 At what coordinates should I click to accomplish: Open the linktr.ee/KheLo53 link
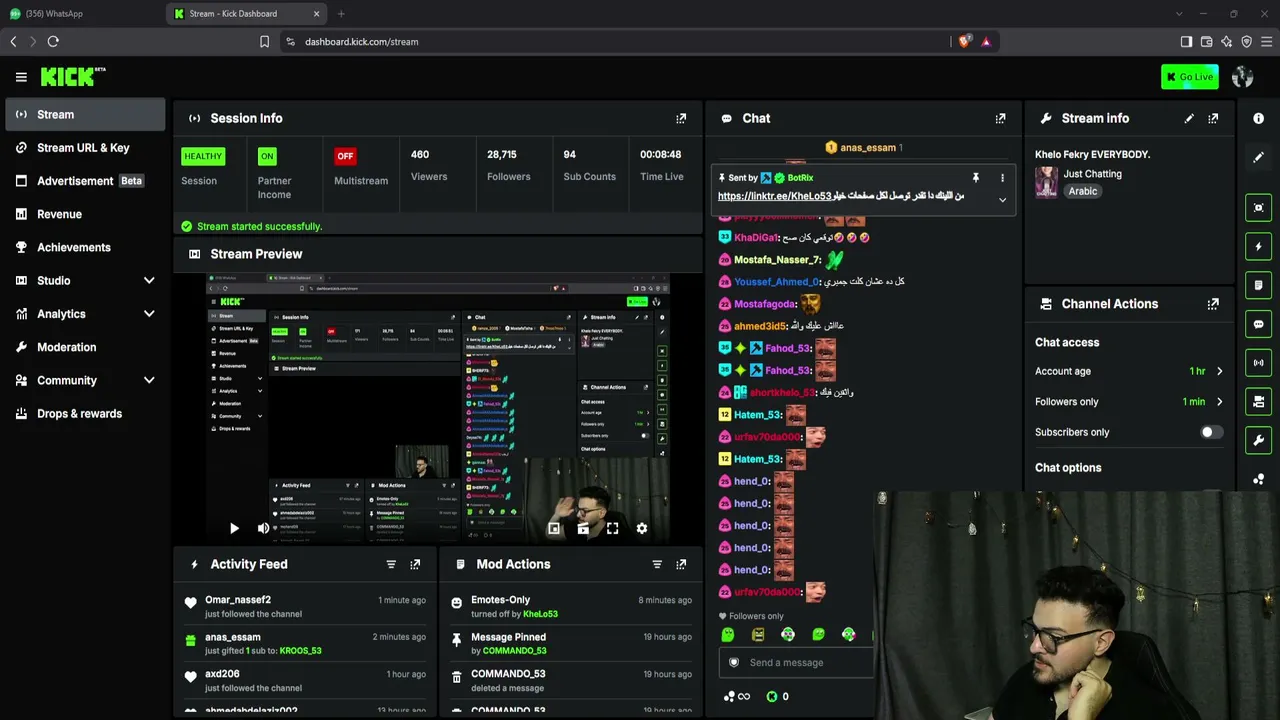(775, 196)
